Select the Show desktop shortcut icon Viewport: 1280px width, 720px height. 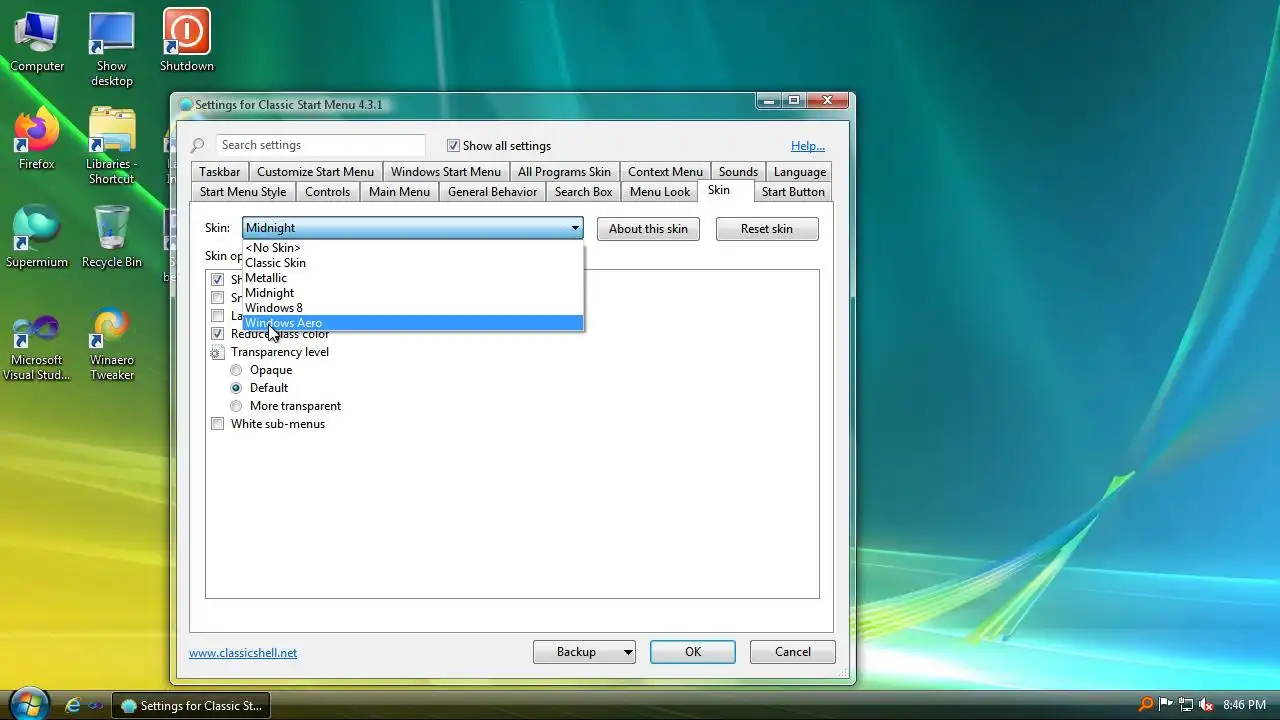point(111,48)
